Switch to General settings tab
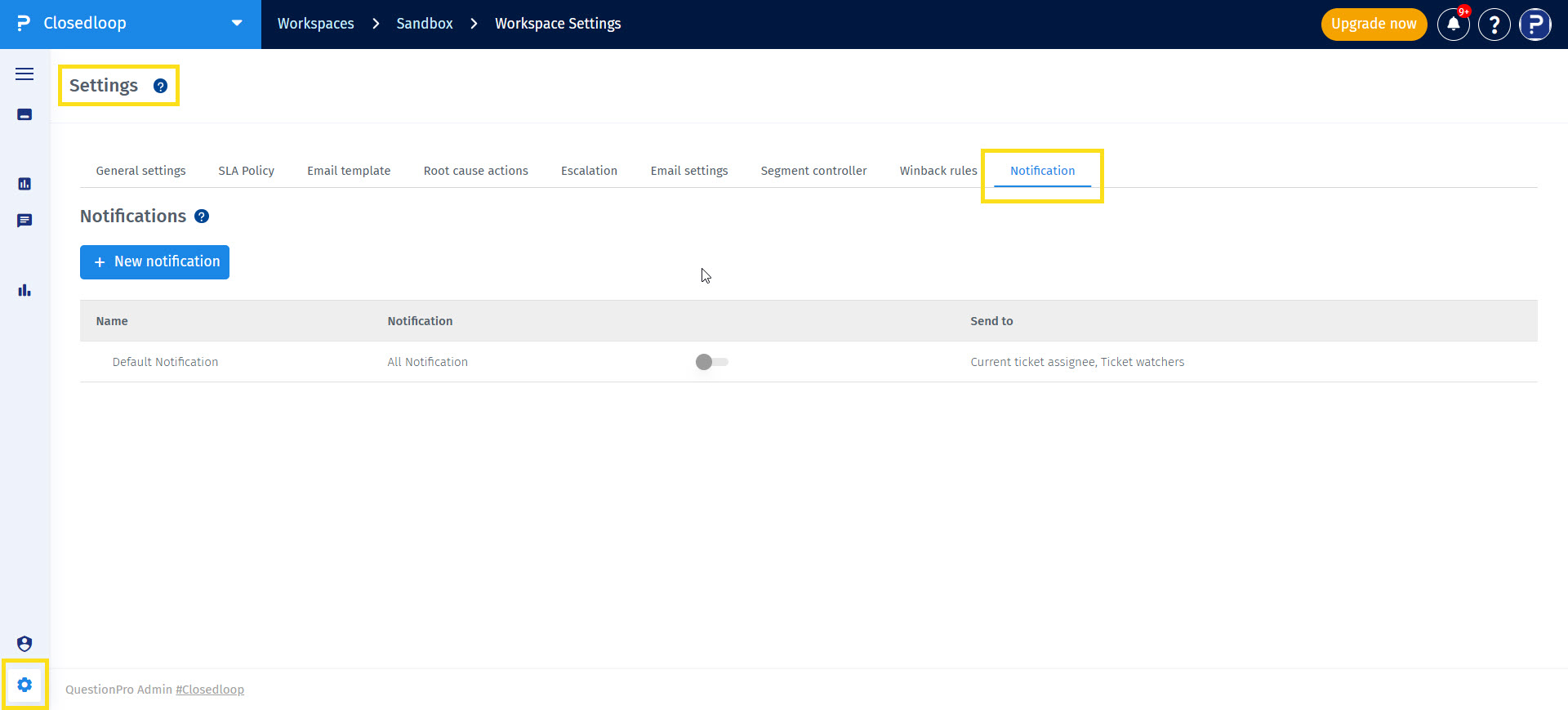1568x710 pixels. [x=140, y=171]
